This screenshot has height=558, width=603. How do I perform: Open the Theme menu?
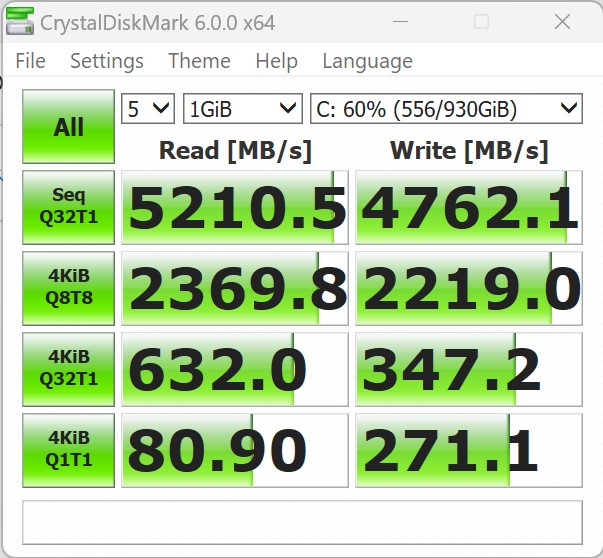(x=199, y=61)
